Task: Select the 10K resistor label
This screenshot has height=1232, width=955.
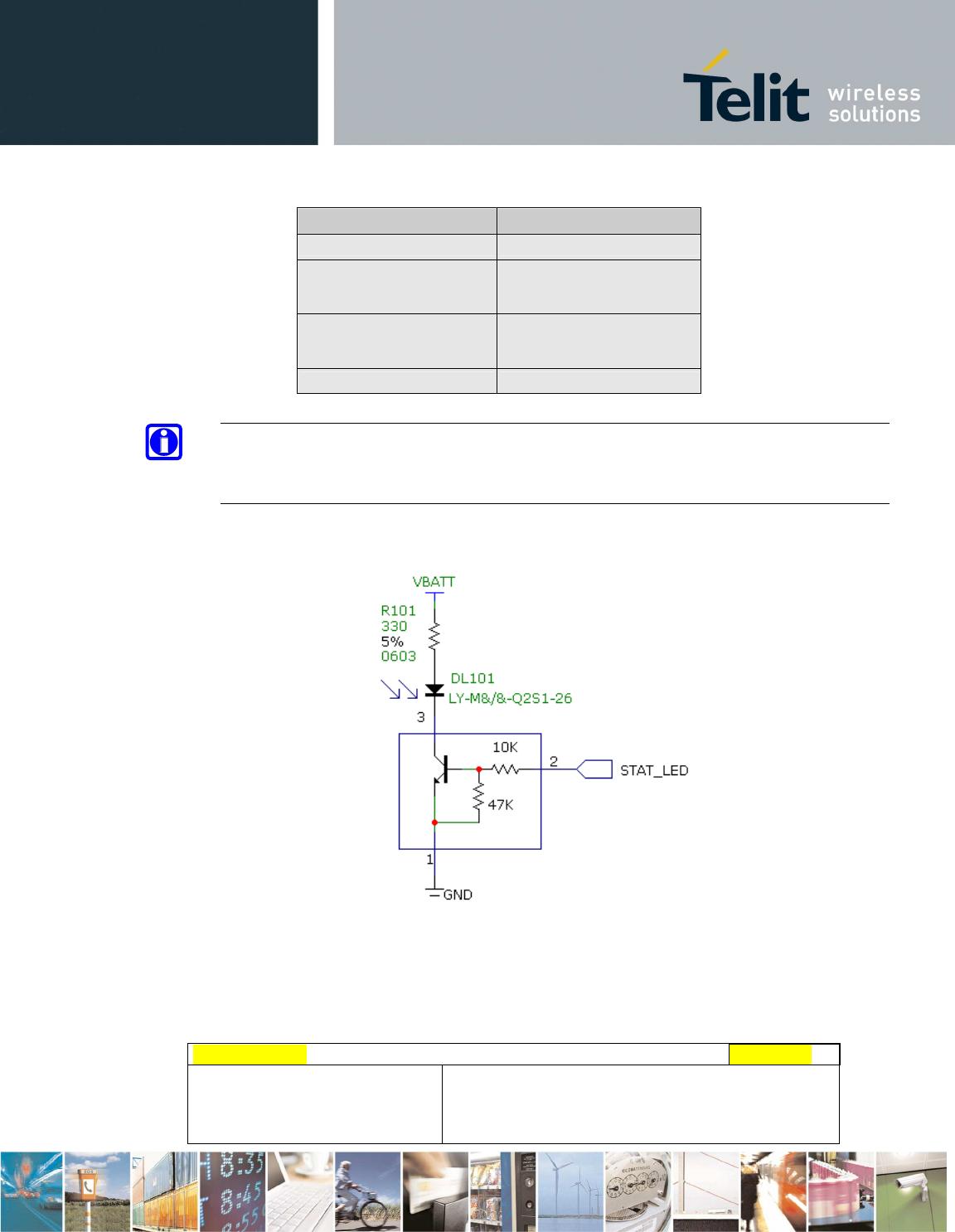Action: [505, 748]
